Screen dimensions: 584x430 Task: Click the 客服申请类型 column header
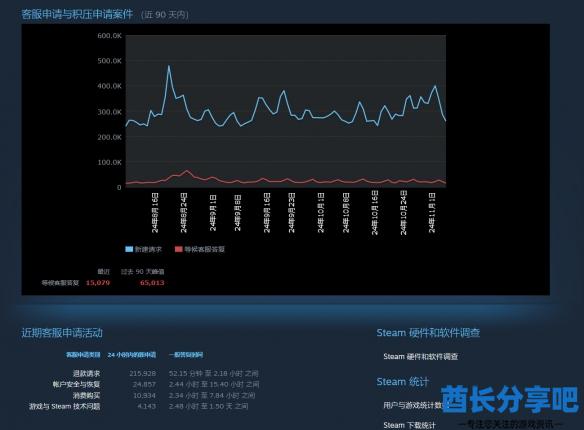pos(83,355)
